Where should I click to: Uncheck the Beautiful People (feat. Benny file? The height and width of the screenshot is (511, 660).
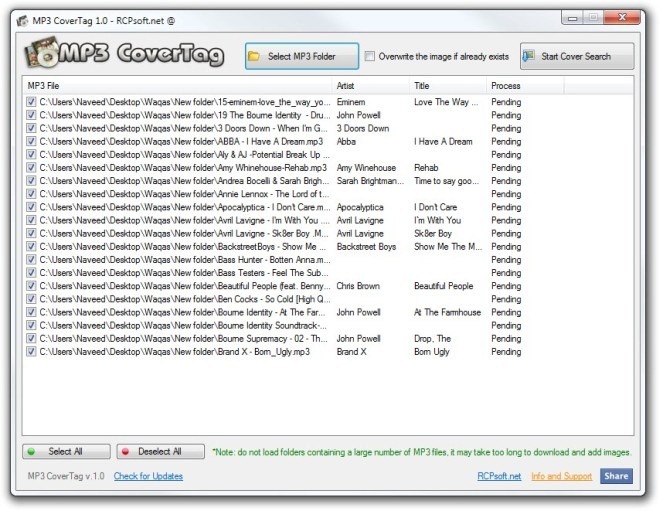[x=31, y=286]
